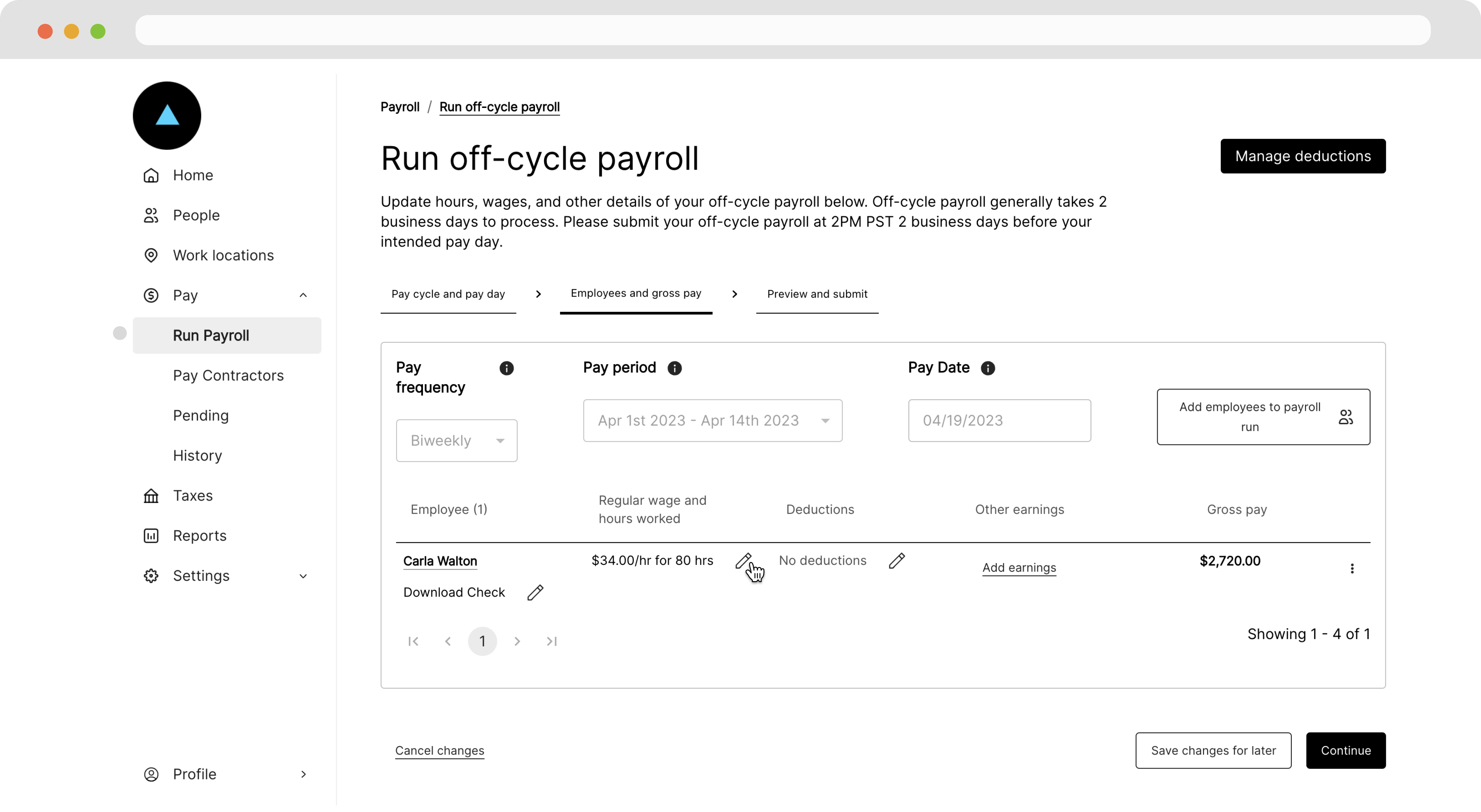This screenshot has height=812, width=1481.
Task: Click the Employee (1) column header
Action: point(448,510)
